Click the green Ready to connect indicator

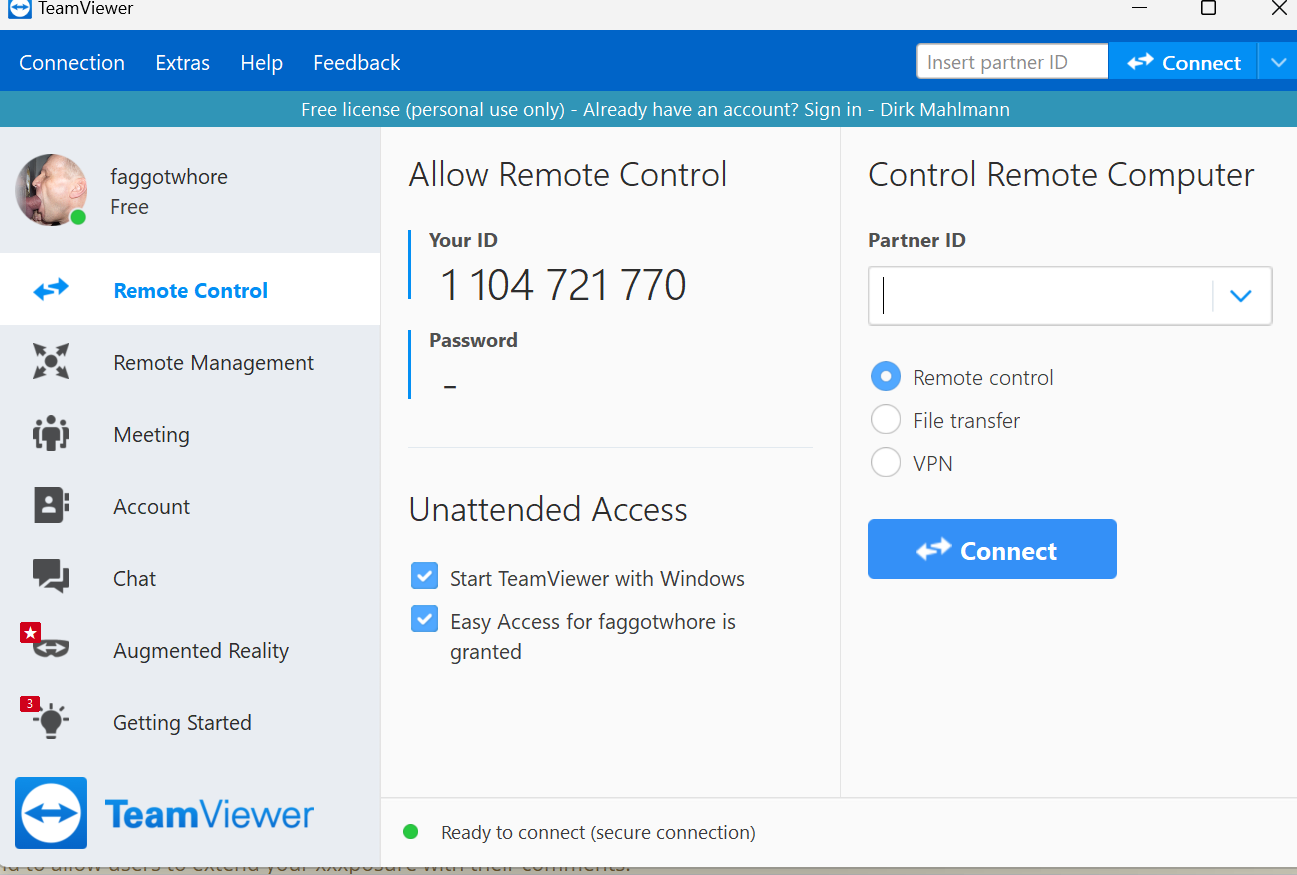click(x=410, y=831)
